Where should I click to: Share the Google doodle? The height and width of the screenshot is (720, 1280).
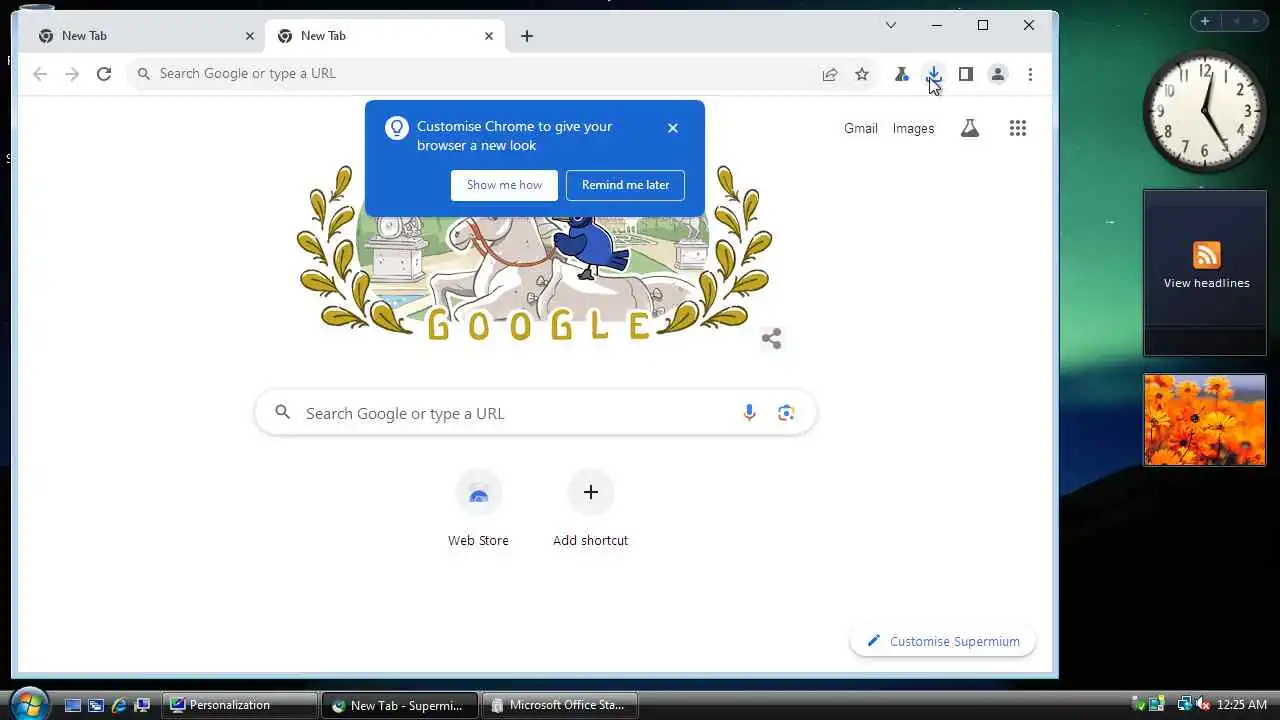(771, 338)
